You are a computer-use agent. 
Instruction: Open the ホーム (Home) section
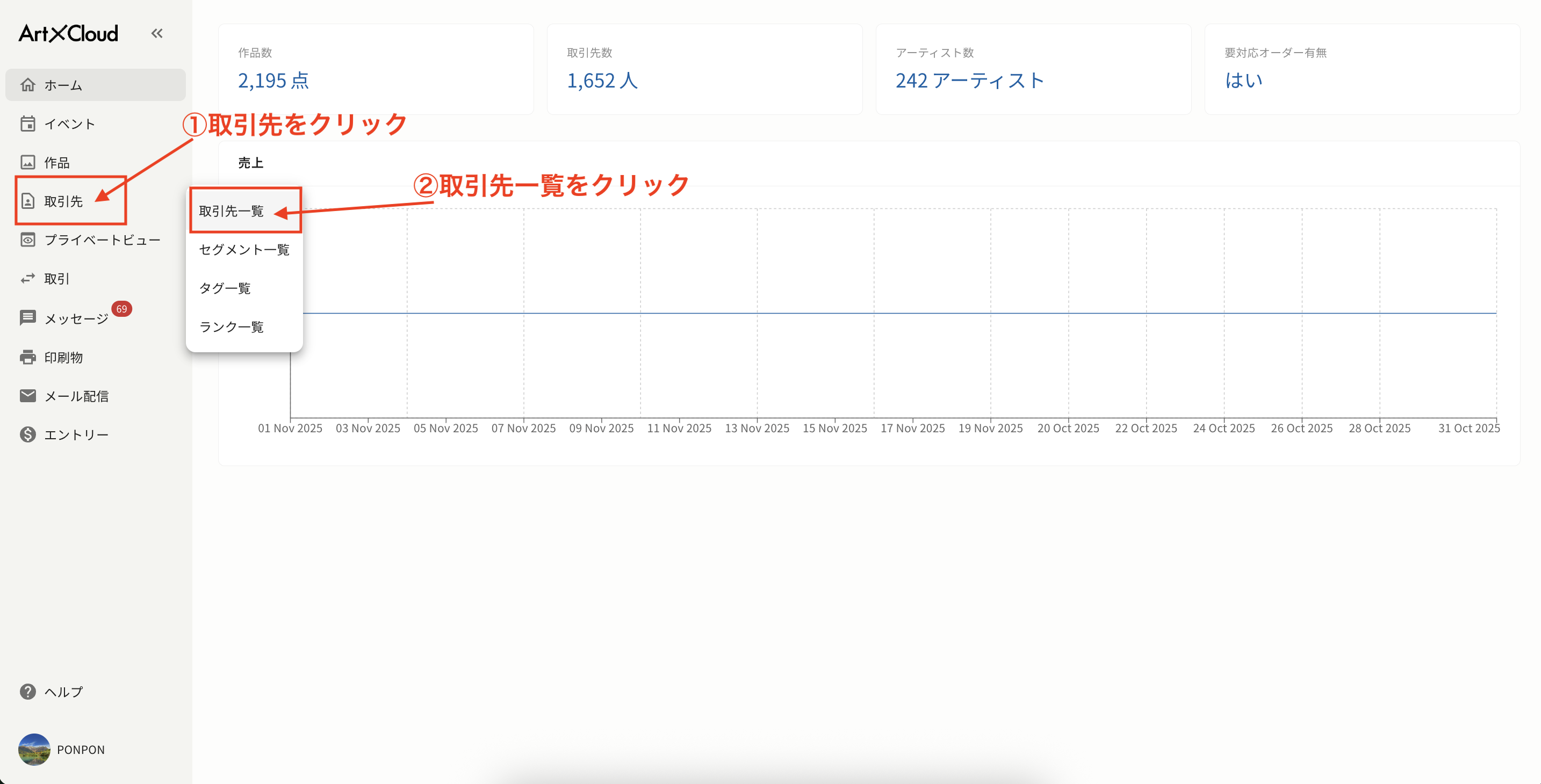(x=63, y=84)
